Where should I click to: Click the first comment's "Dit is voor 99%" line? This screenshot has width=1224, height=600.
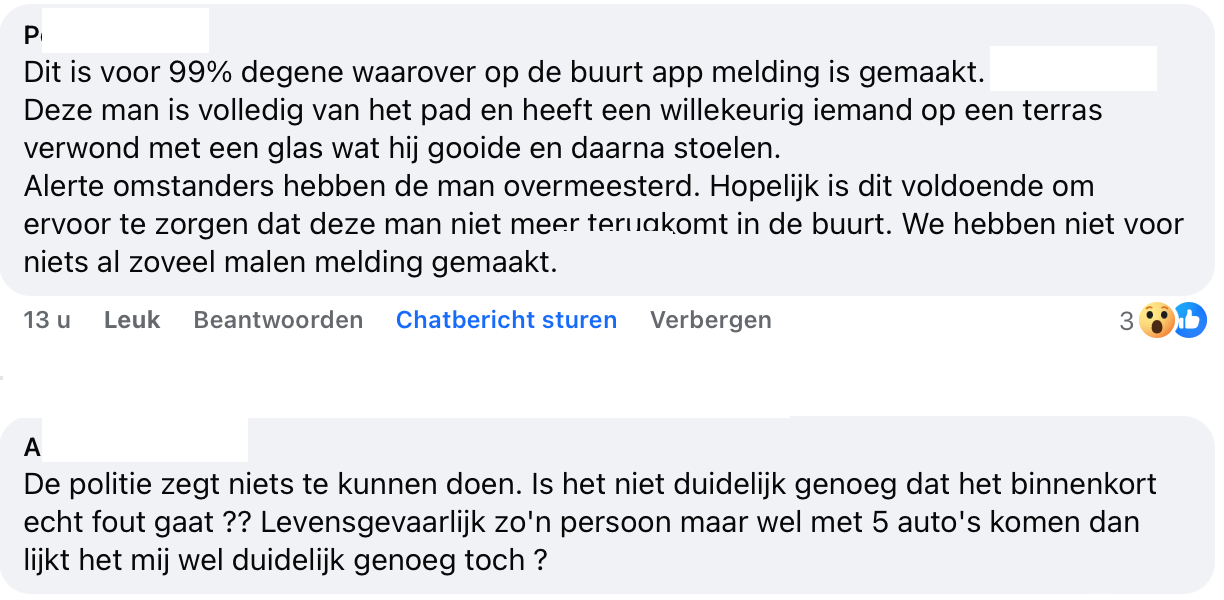coord(200,73)
